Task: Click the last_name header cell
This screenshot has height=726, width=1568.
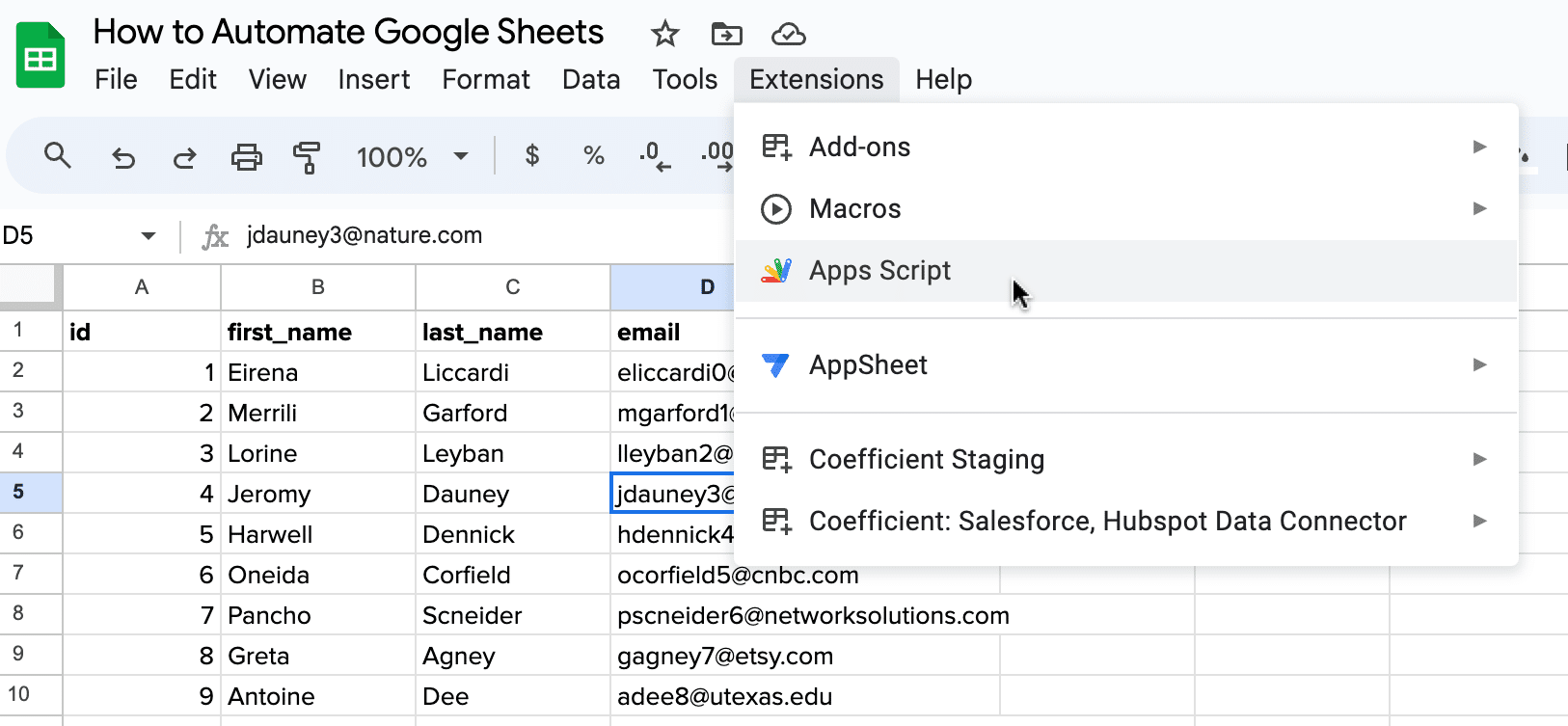Action: coord(513,332)
